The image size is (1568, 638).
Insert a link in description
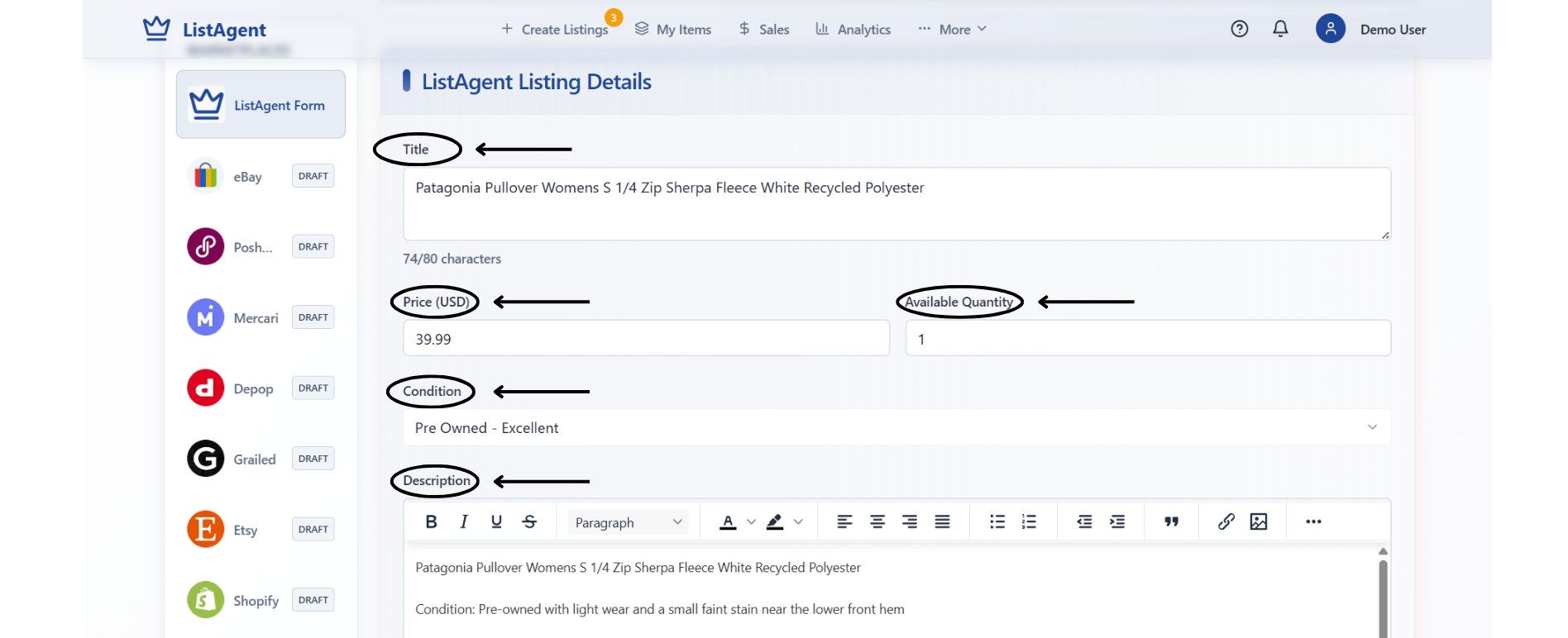1226,521
